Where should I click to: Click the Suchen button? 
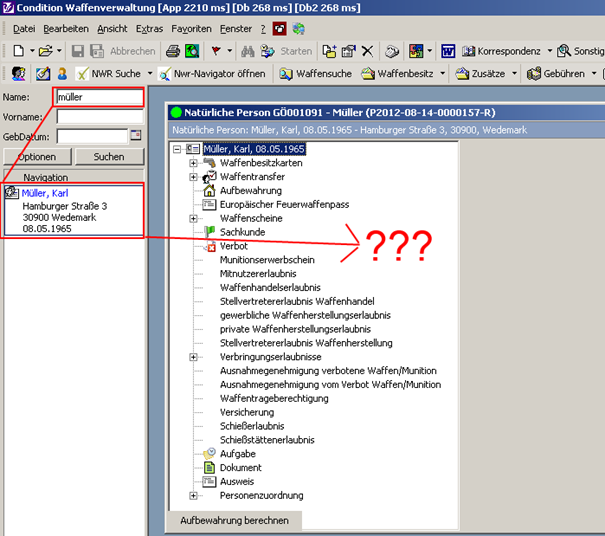tap(108, 157)
